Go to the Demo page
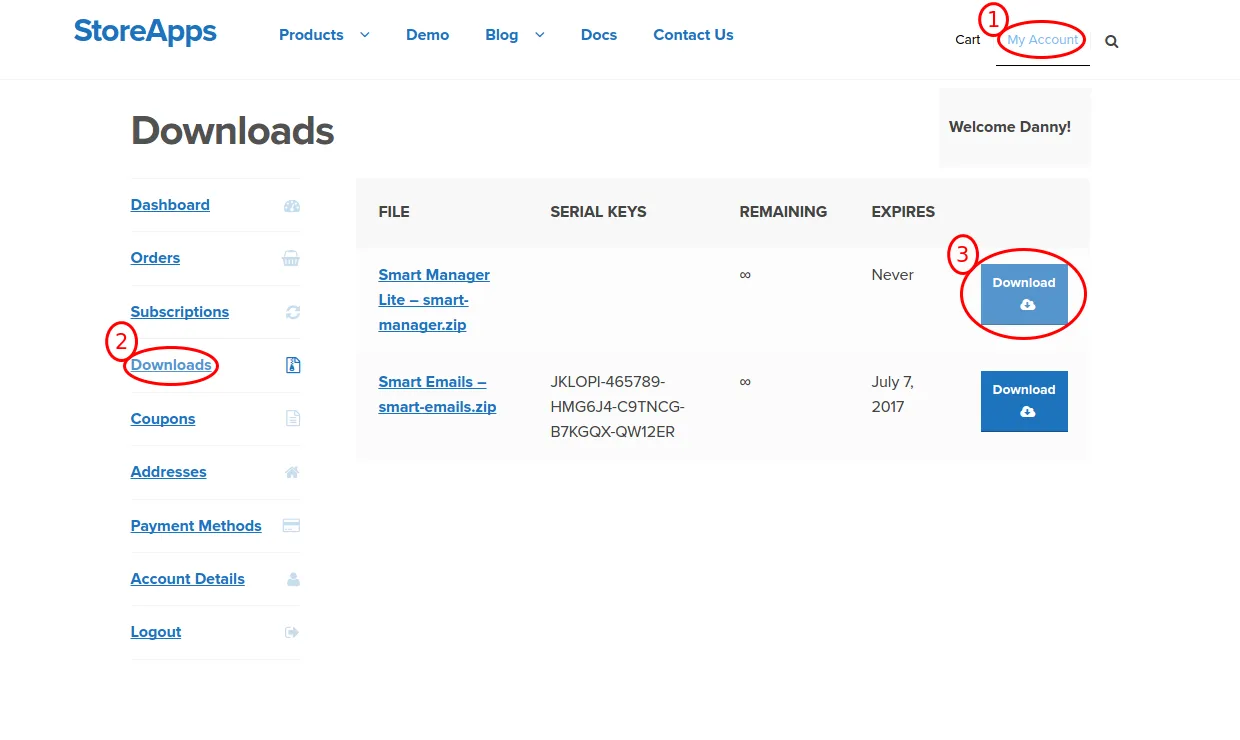Screen dimensions: 1240x740 [x=427, y=35]
